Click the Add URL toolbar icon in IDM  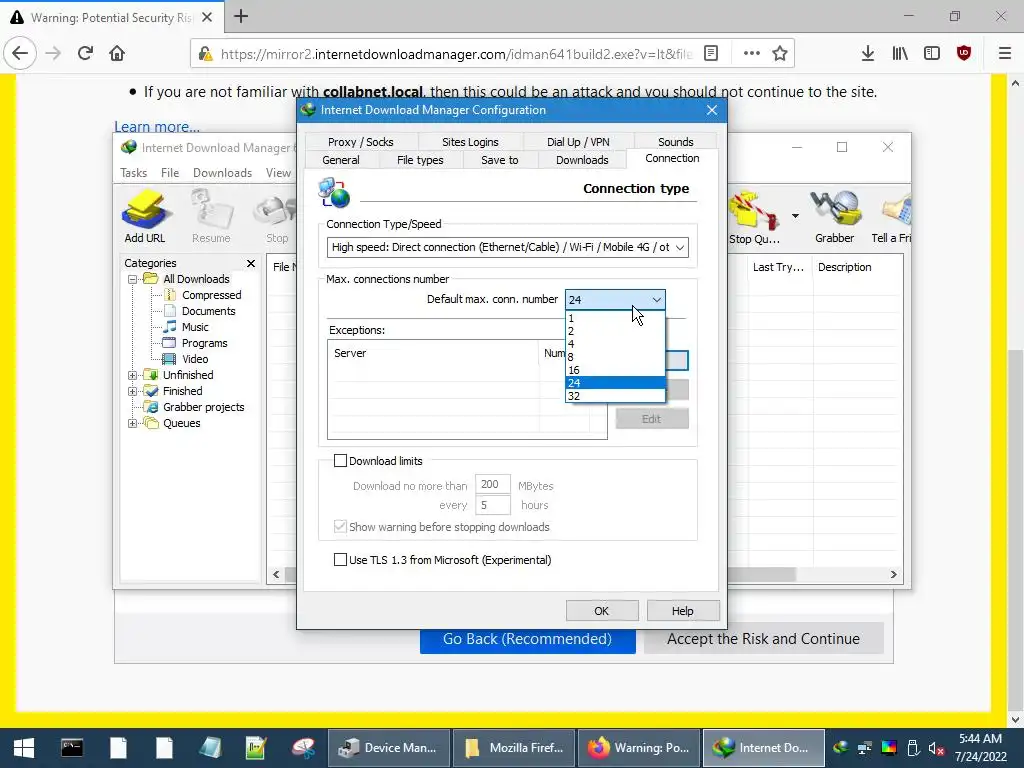[145, 217]
